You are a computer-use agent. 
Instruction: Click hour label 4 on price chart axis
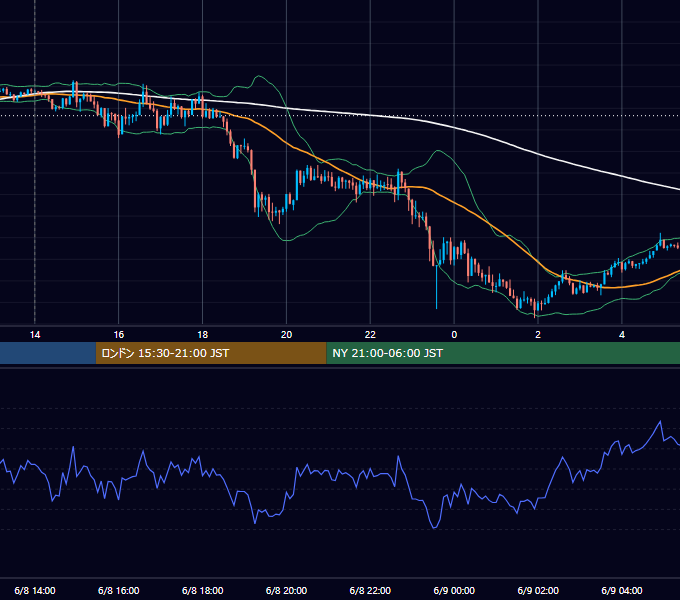point(622,335)
